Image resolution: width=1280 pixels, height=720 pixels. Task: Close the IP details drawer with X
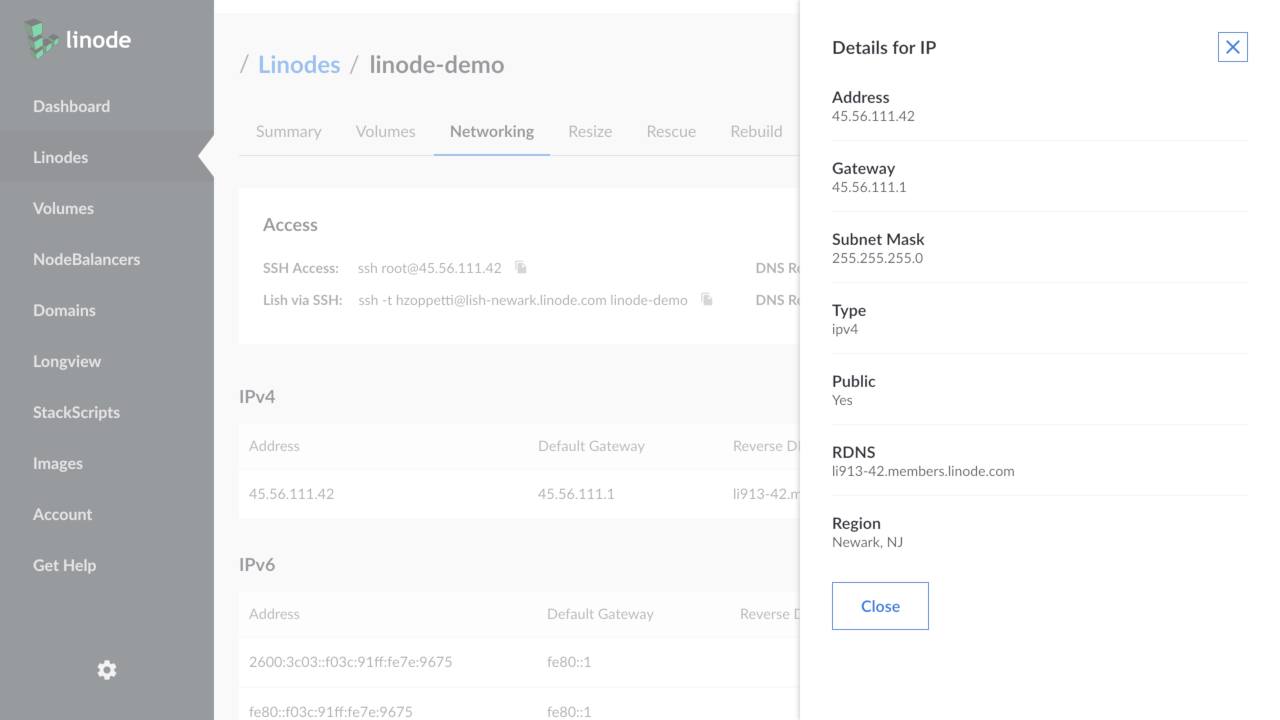1232,47
